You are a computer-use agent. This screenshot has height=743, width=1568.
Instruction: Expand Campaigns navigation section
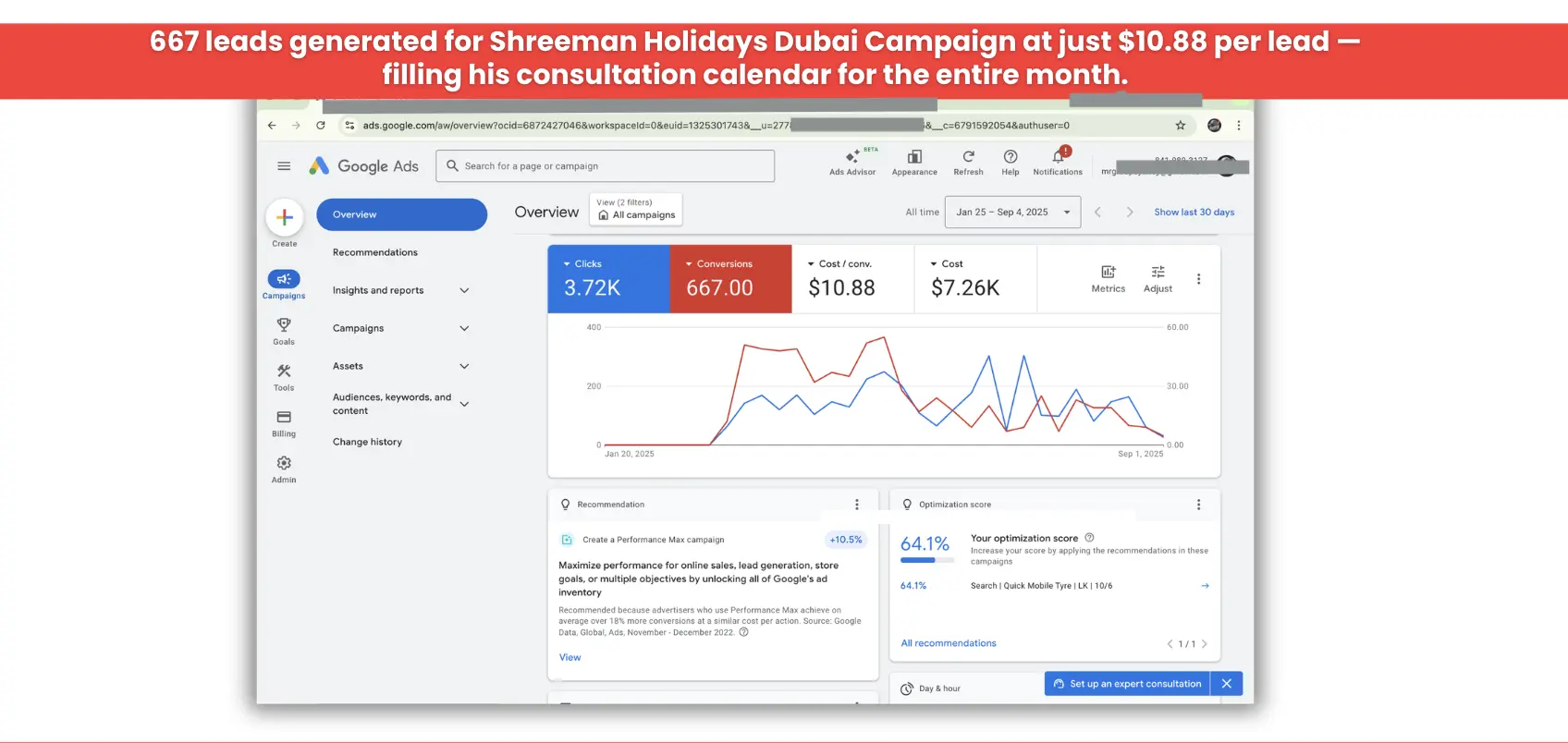(464, 328)
